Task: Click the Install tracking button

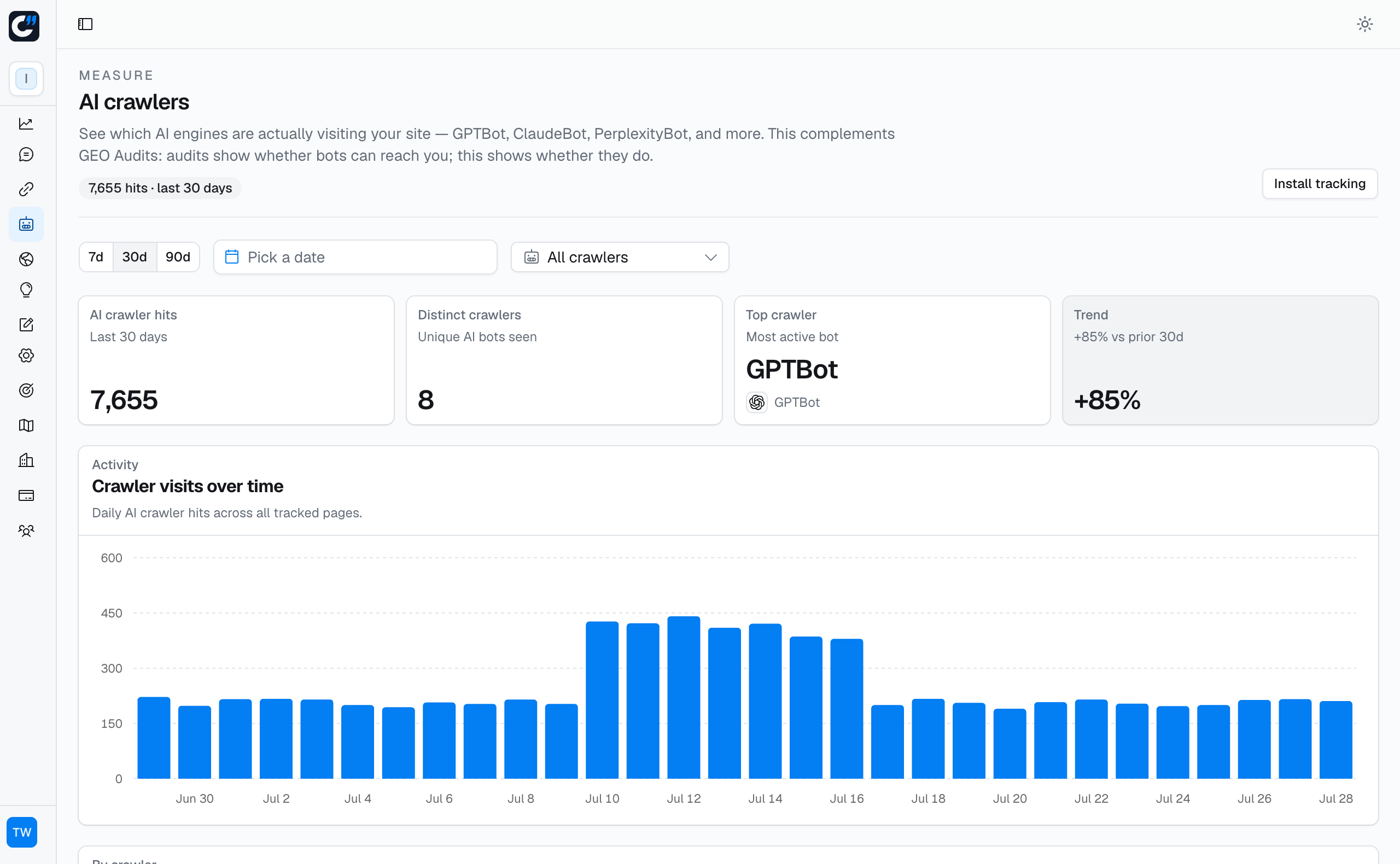Action: (x=1320, y=183)
